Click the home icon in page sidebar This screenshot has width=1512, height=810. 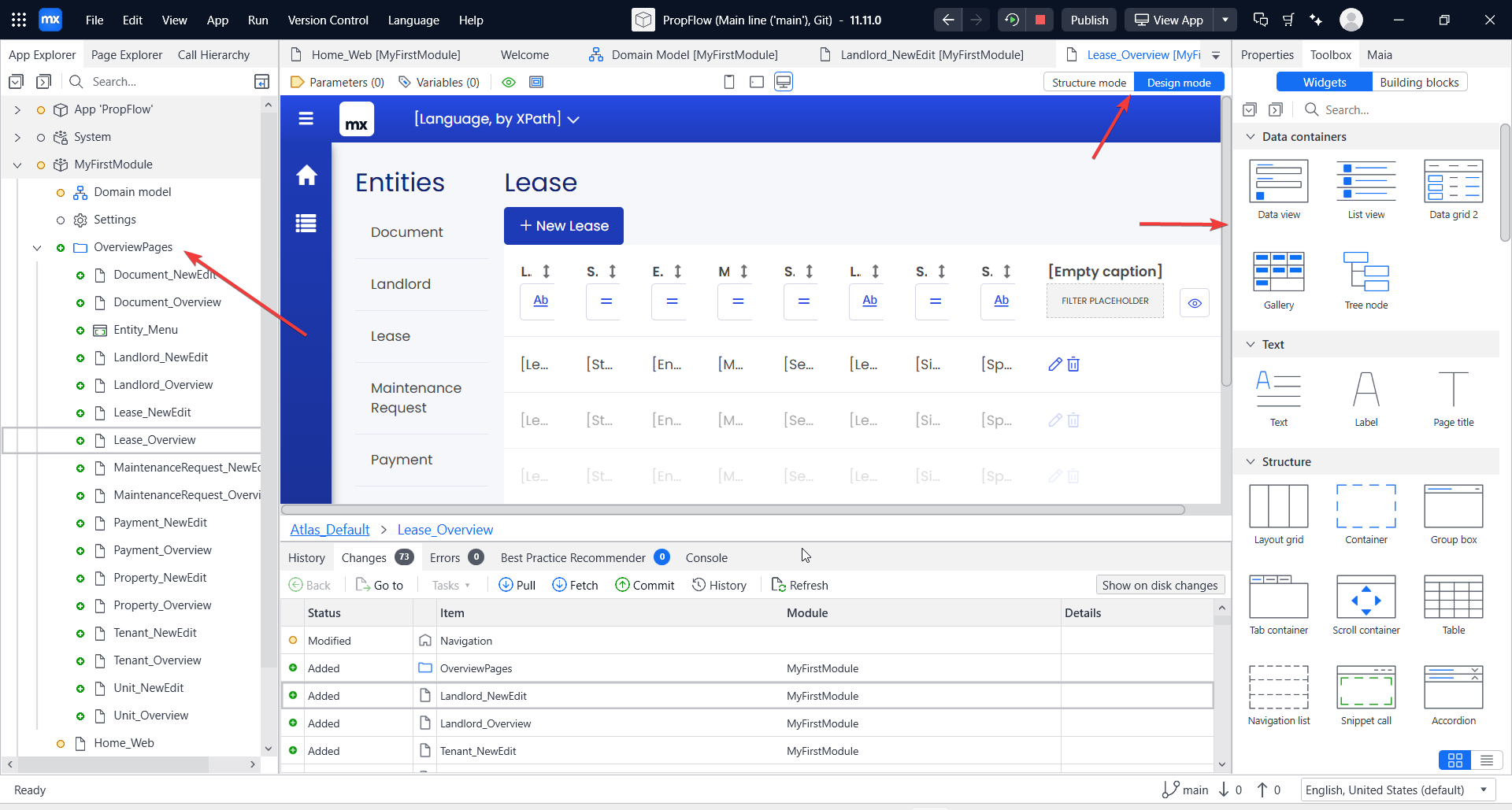point(306,175)
